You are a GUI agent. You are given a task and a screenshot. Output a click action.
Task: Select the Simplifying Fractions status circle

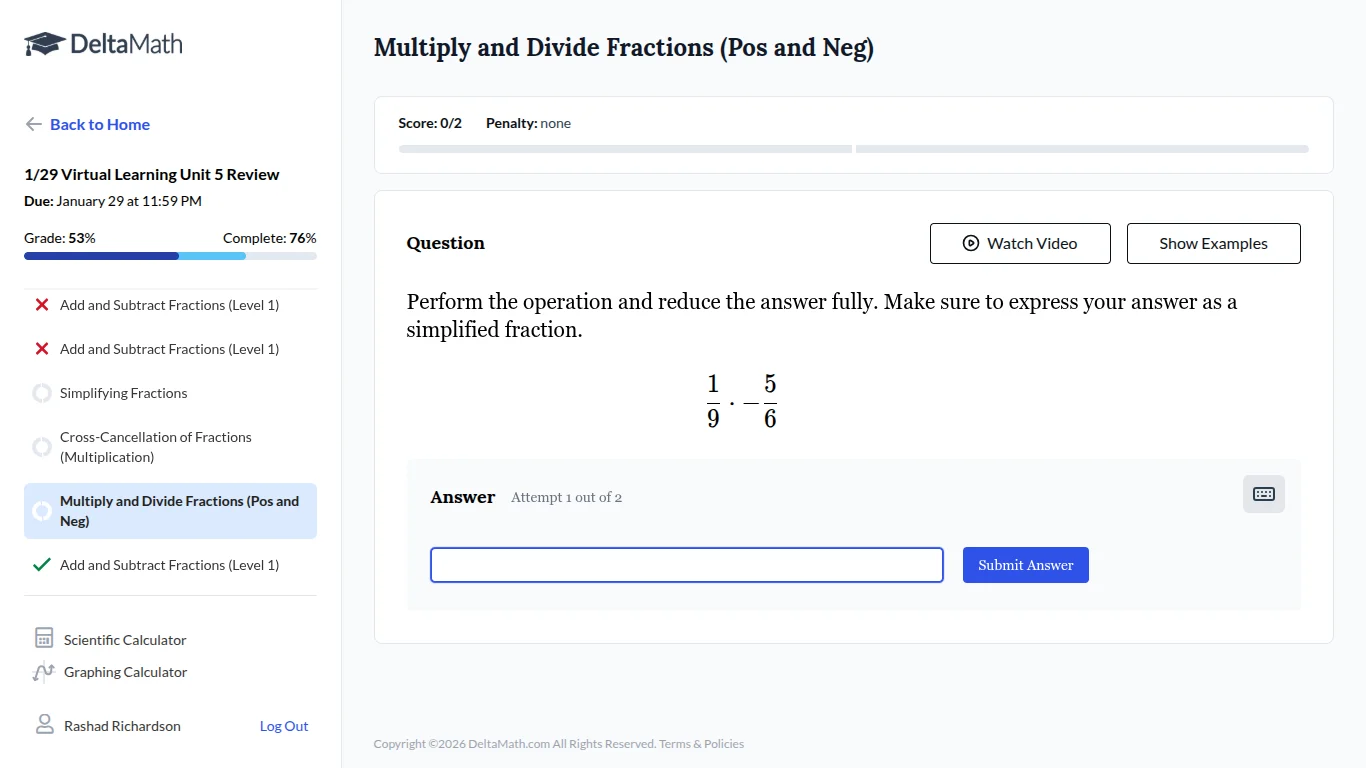point(41,392)
